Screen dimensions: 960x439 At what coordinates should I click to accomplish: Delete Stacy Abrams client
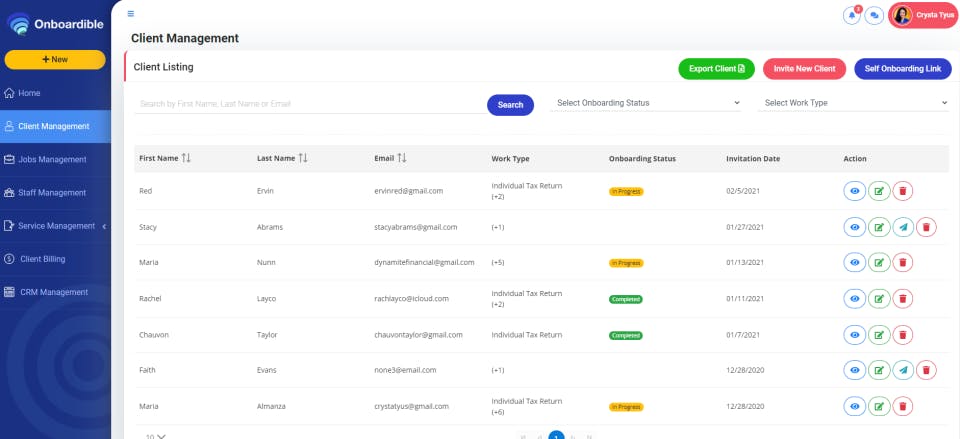[x=926, y=227]
